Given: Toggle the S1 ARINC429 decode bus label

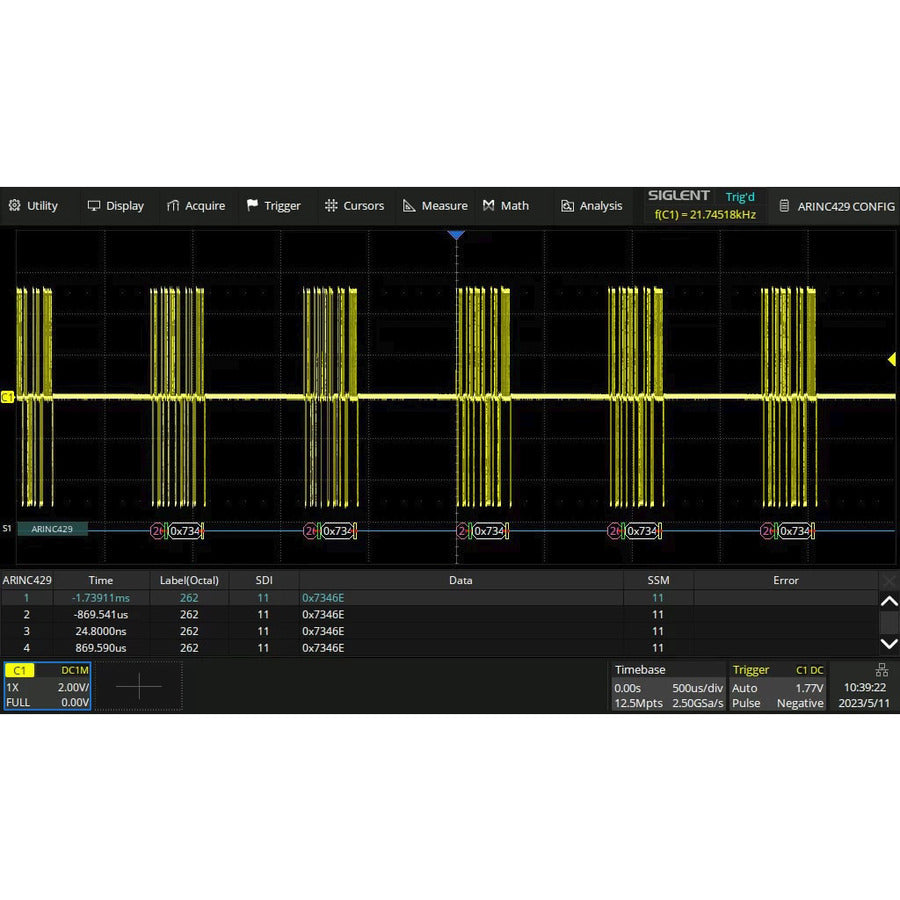Looking at the screenshot, I should coord(51,529).
